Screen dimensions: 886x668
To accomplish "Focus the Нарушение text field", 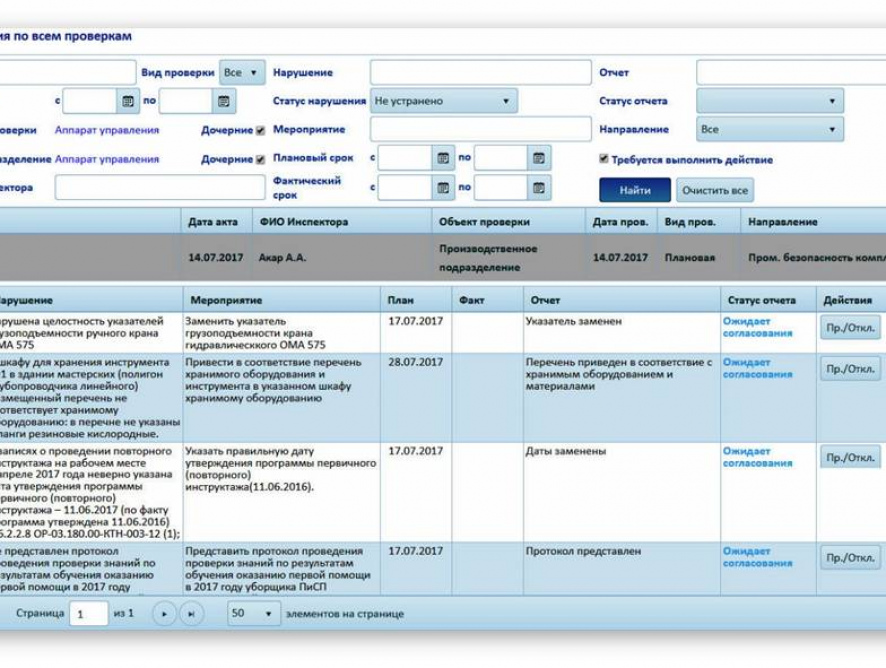I will coord(481,73).
